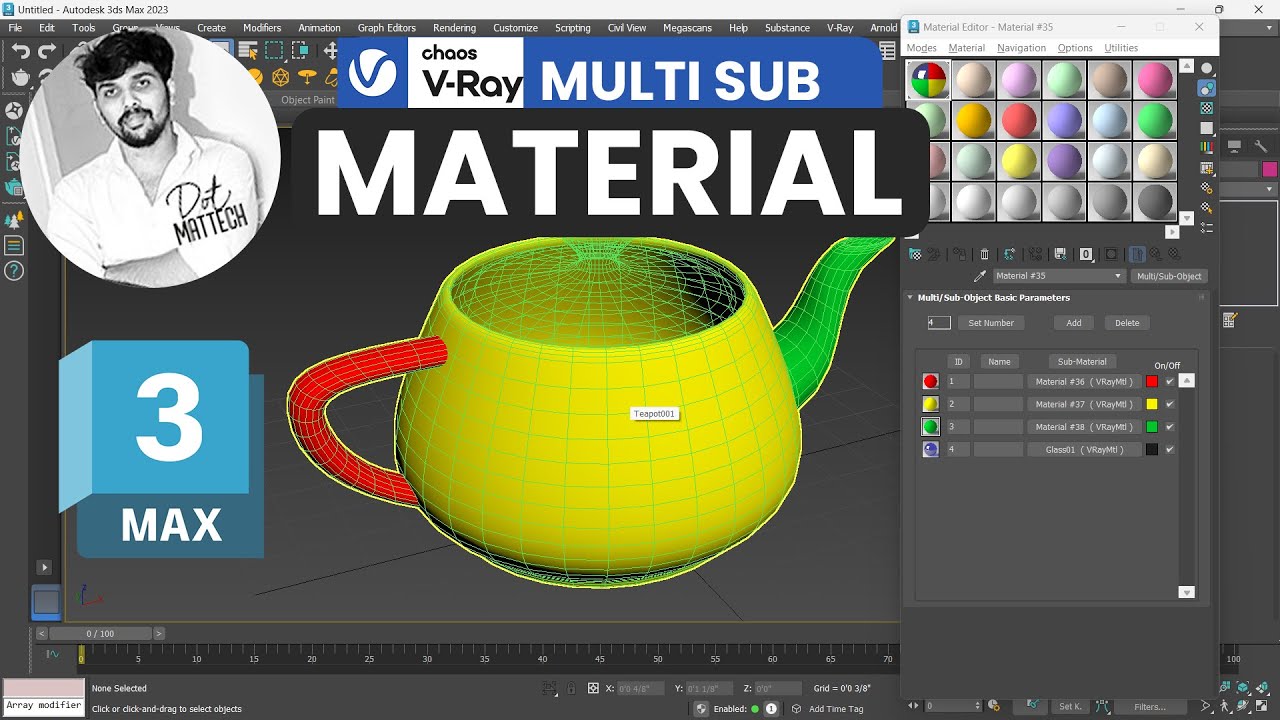Uncheck On/Off for Glass01 sub-material
The width and height of the screenshot is (1280, 720).
(x=1170, y=450)
